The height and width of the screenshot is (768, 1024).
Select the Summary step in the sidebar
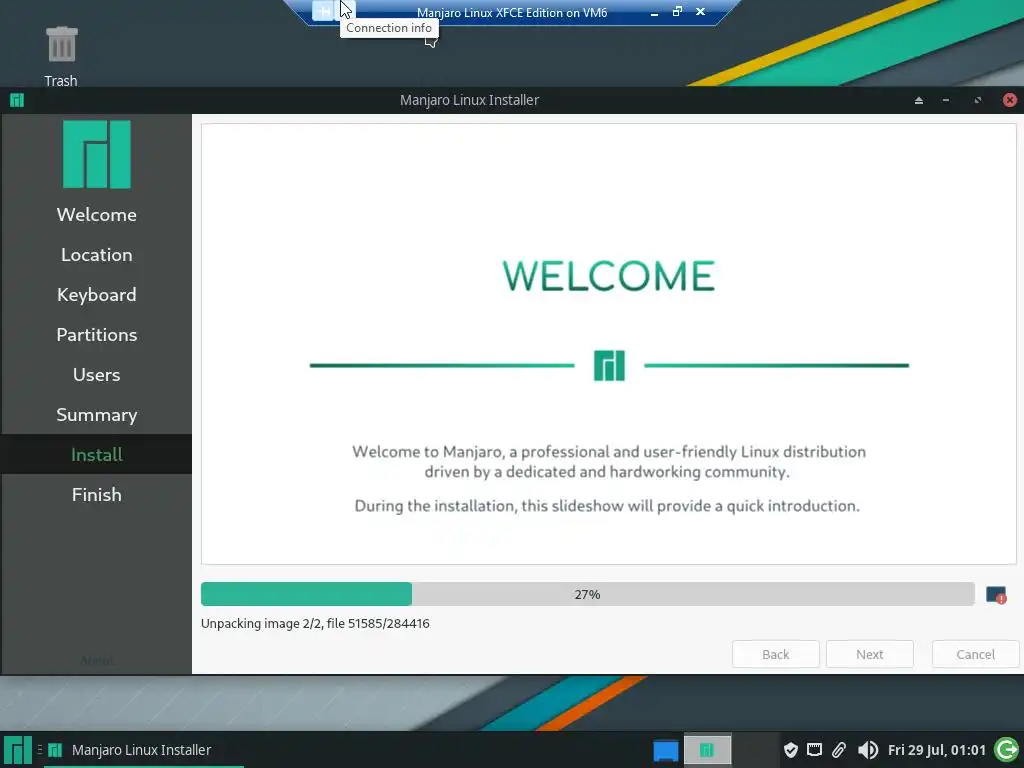pos(97,415)
